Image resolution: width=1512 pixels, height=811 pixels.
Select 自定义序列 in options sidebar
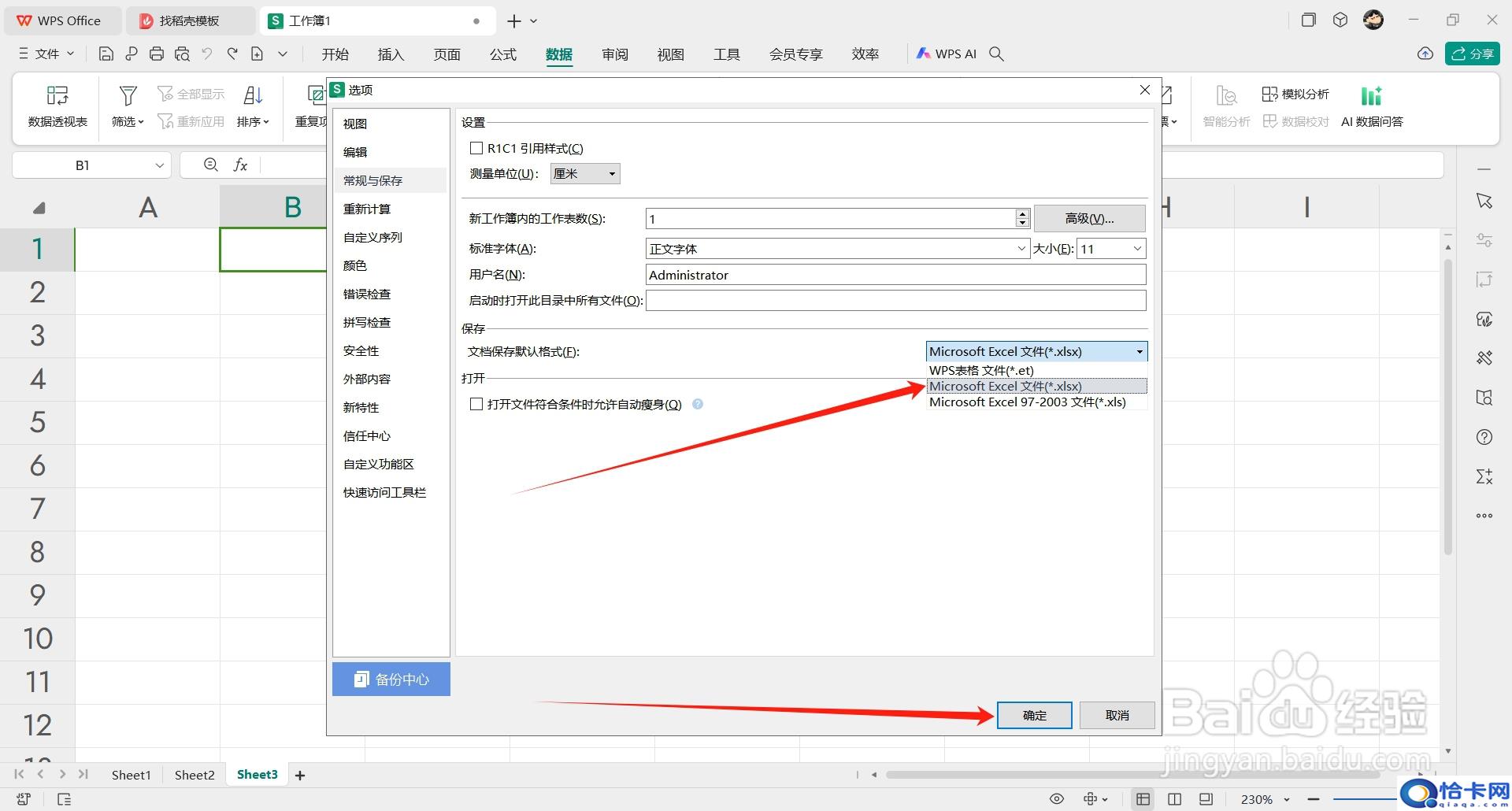391,237
